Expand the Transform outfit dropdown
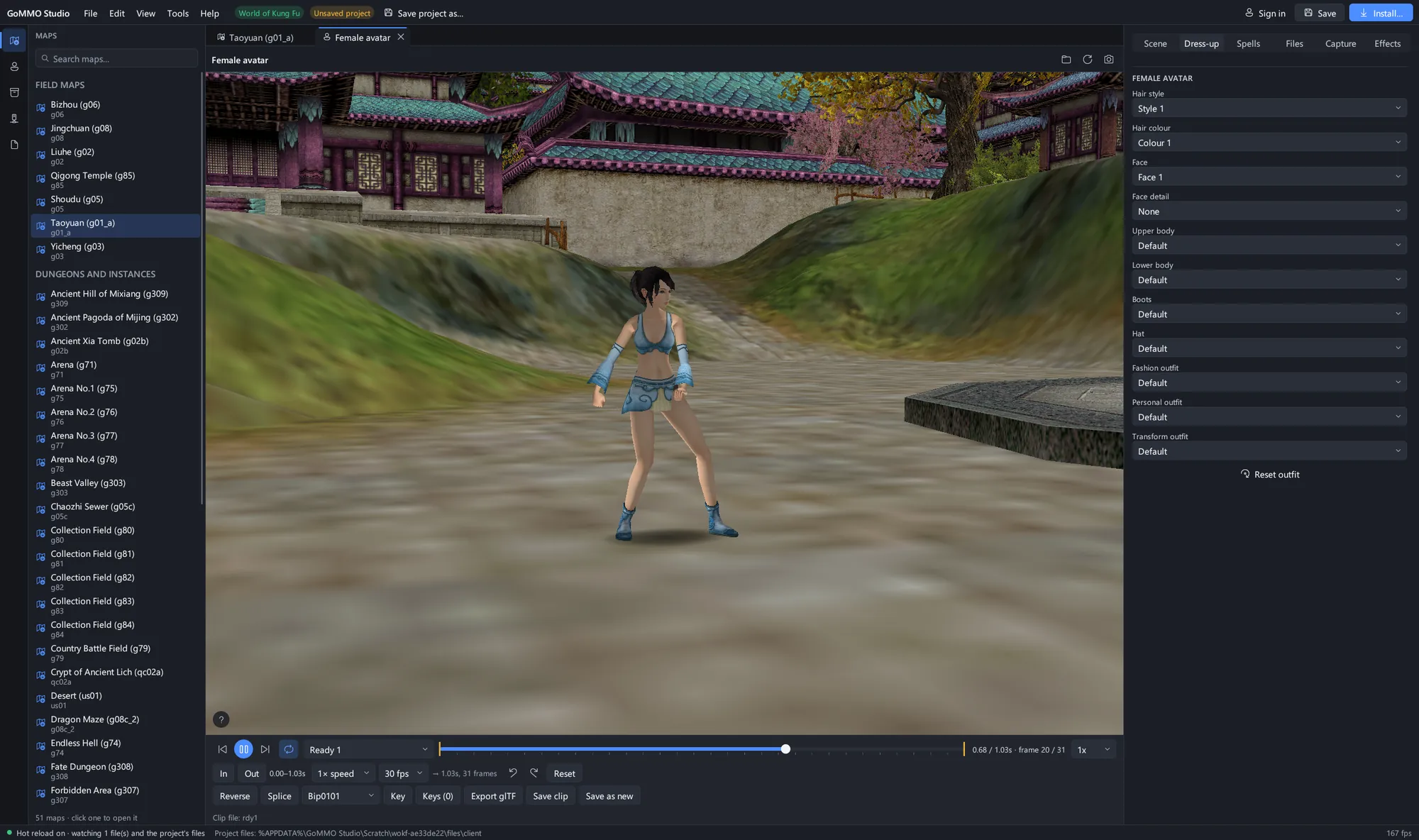 click(1269, 451)
